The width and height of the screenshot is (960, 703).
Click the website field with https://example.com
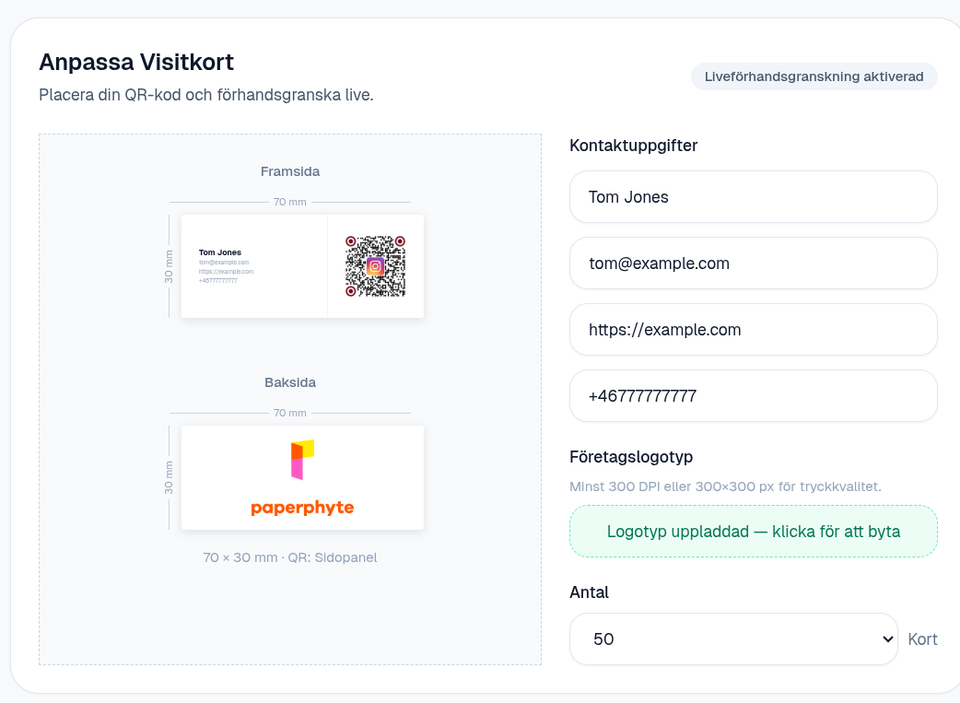pyautogui.click(x=753, y=329)
